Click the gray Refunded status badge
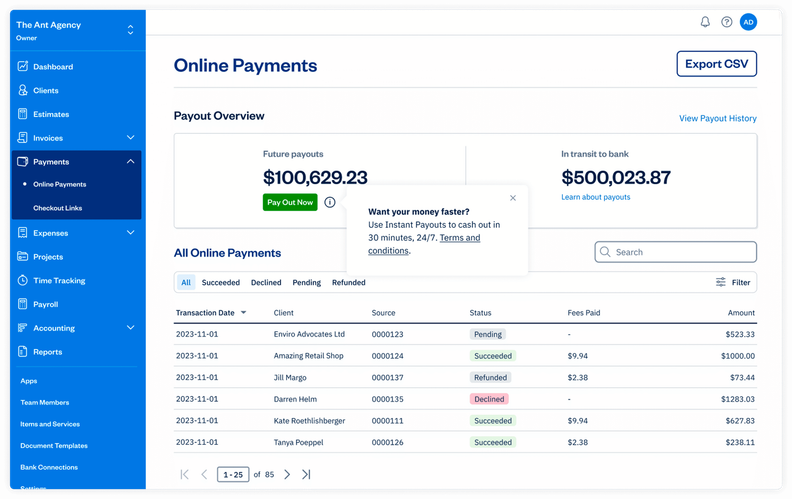792x499 pixels. point(490,377)
